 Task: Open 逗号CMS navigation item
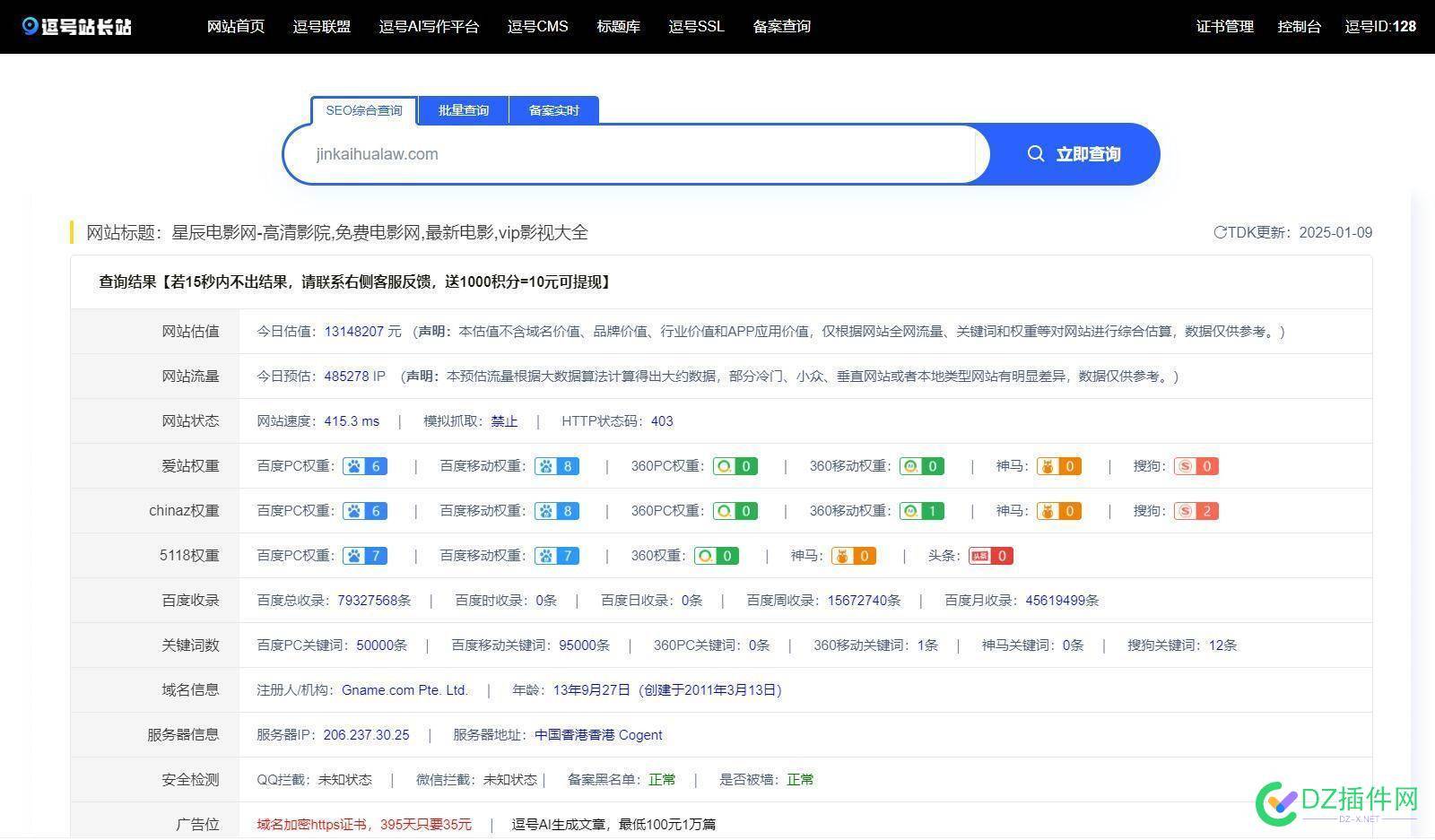click(538, 27)
